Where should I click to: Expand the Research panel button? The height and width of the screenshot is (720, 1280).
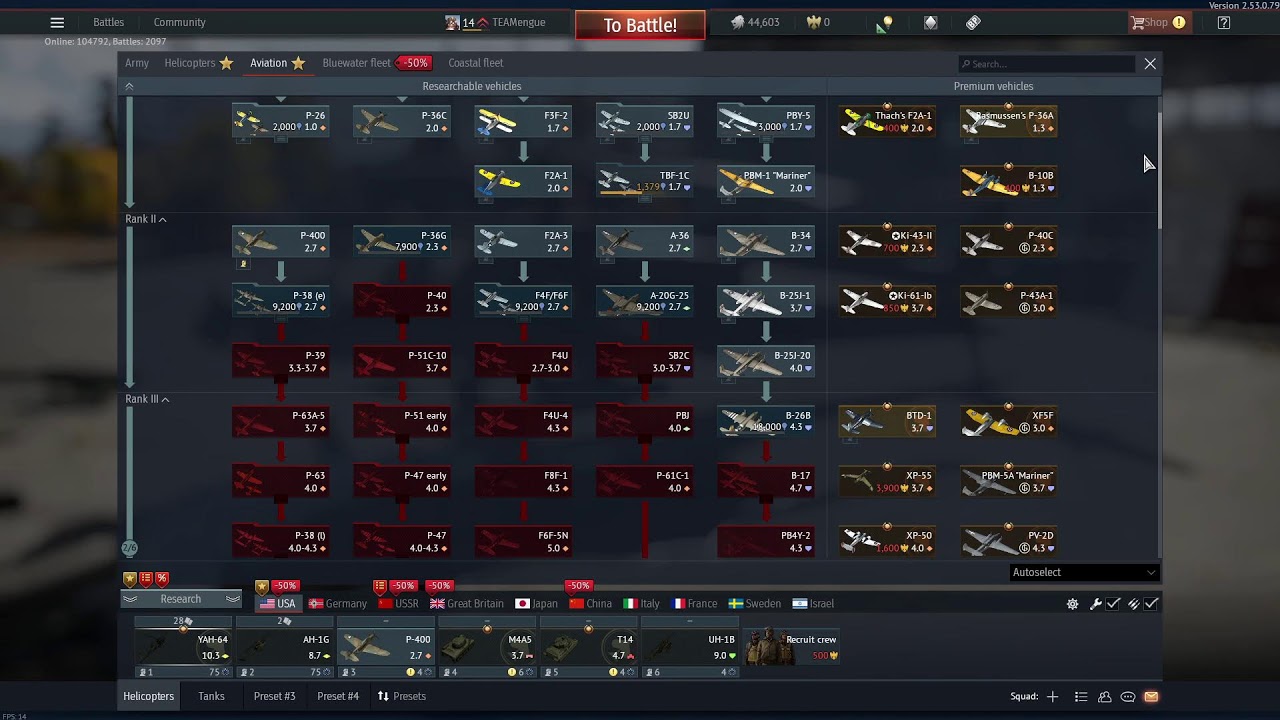tap(181, 599)
